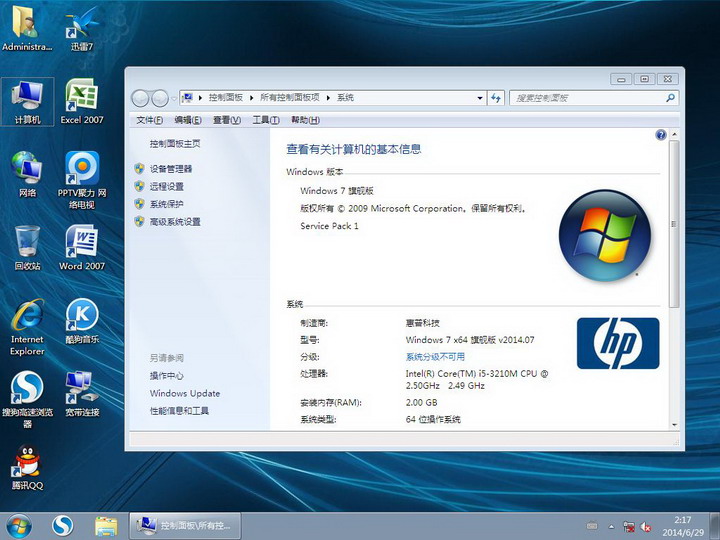Screen dimensions: 720x540
Task: Click 控制面板 breadcrumb segment
Action: click(225, 97)
